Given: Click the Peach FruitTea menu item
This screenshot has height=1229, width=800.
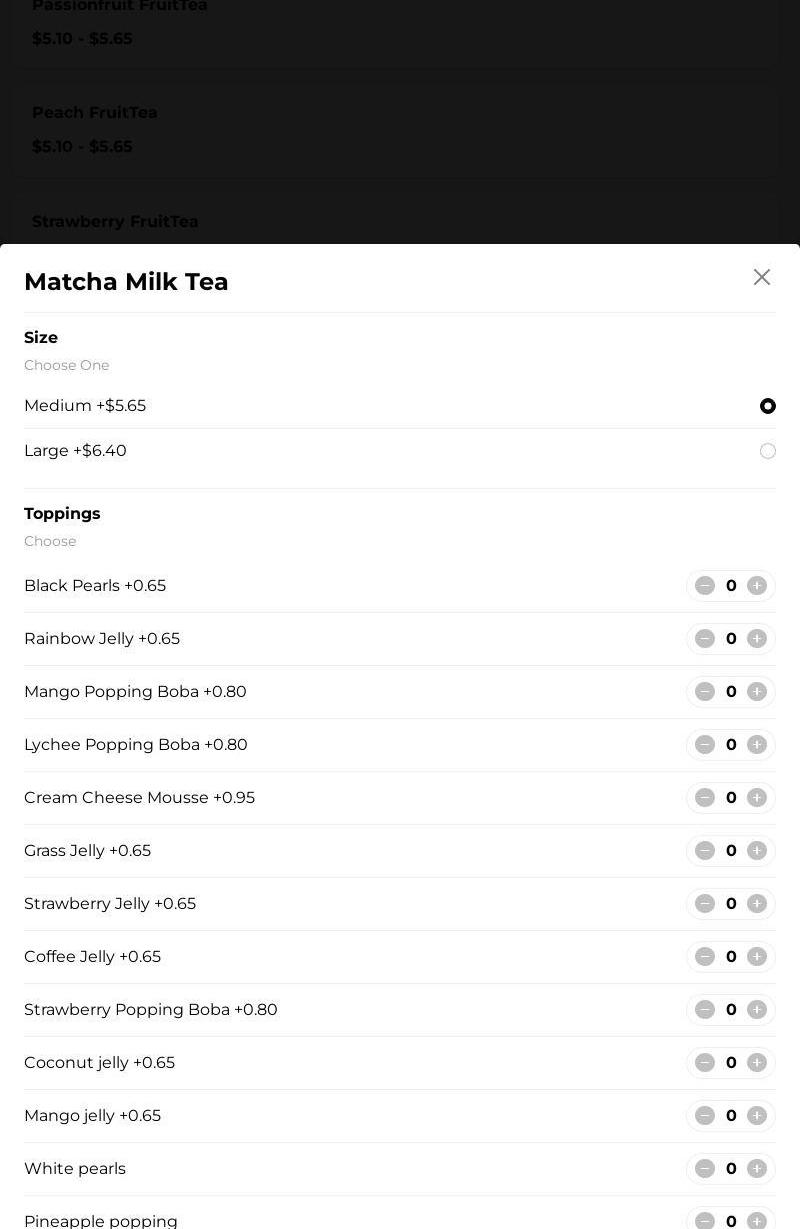Looking at the screenshot, I should (94, 113).
